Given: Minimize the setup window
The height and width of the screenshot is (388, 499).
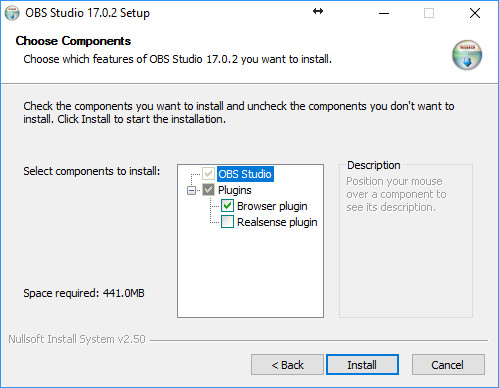Looking at the screenshot, I should click(384, 13).
